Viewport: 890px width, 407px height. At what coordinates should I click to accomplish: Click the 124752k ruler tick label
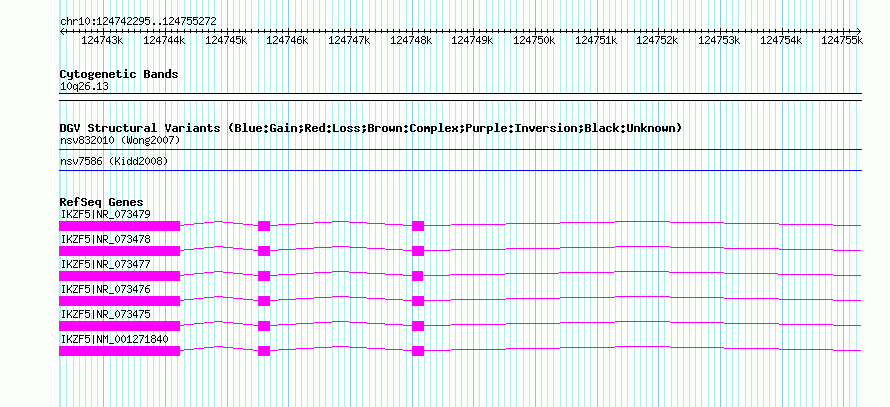pyautogui.click(x=657, y=40)
